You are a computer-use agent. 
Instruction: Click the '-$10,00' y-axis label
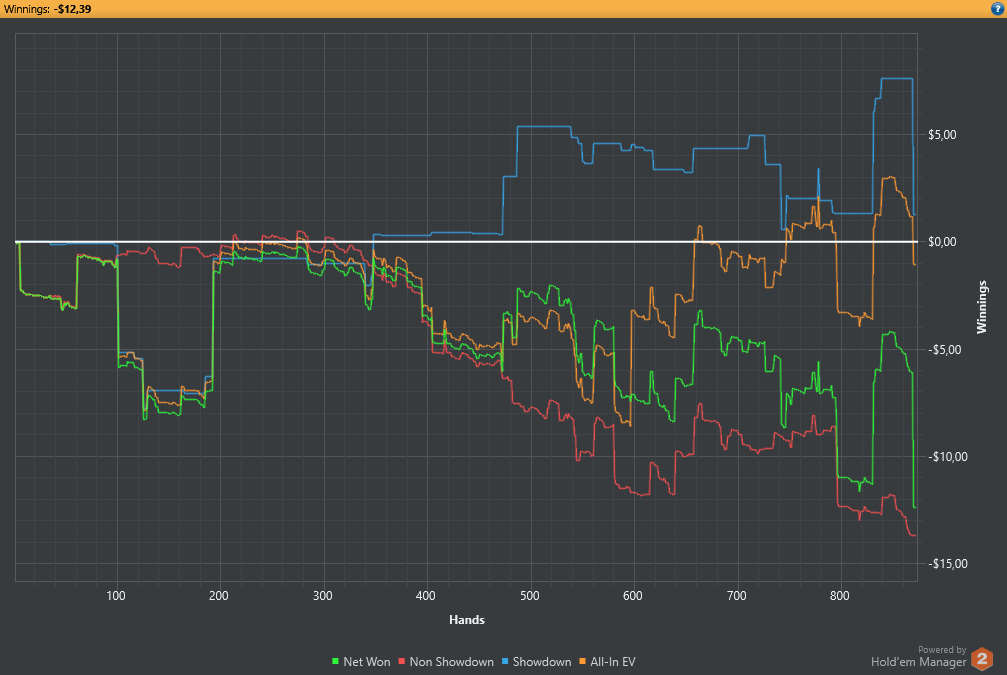(947, 457)
